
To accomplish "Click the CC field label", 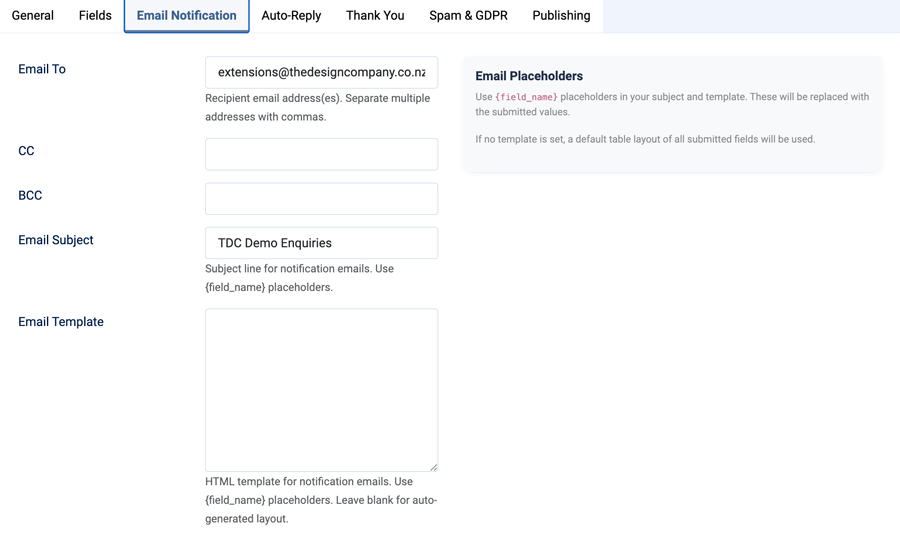I will (26, 151).
